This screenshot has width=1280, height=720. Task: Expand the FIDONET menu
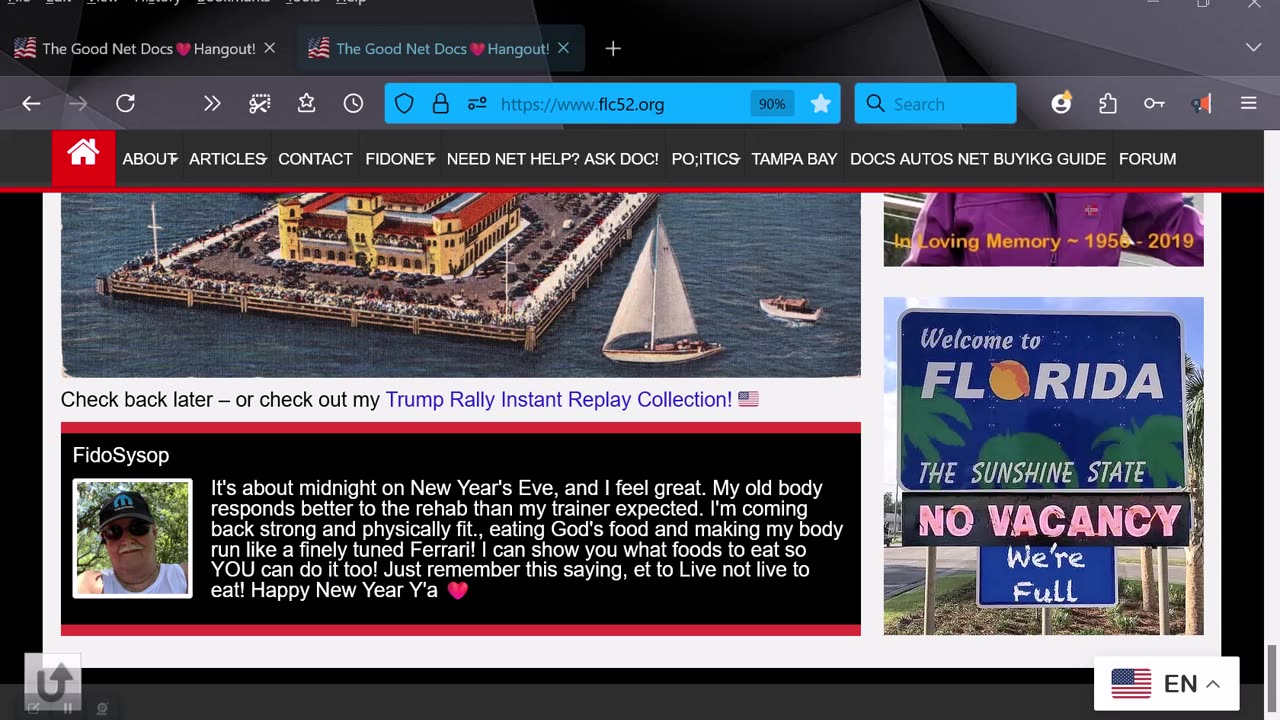400,159
